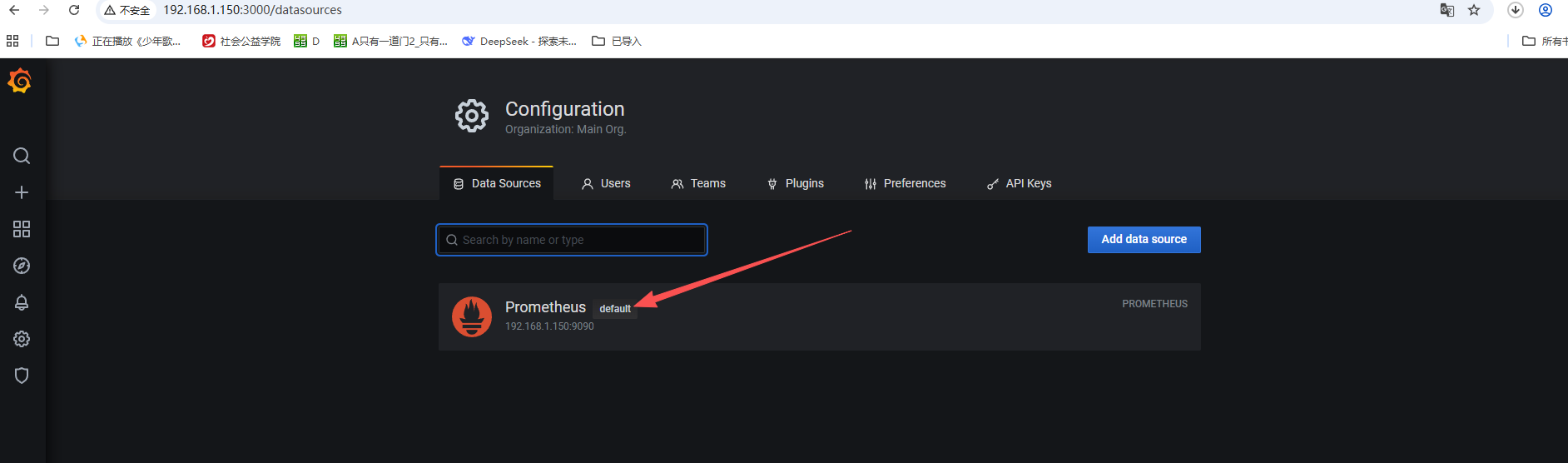This screenshot has height=463, width=1568.
Task: Click the Add data source button
Action: [x=1144, y=240]
